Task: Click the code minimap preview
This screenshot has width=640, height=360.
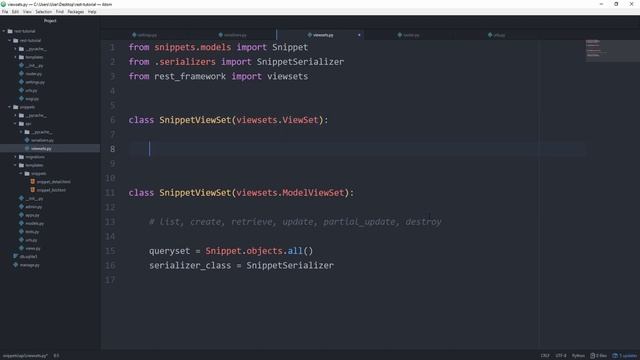Action: (612, 50)
